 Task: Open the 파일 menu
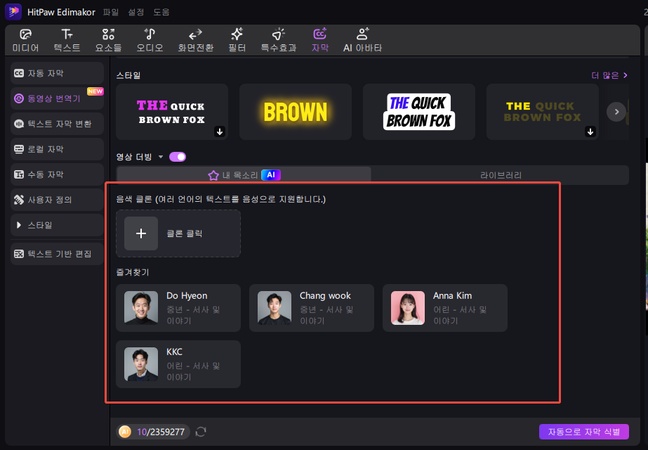(111, 12)
